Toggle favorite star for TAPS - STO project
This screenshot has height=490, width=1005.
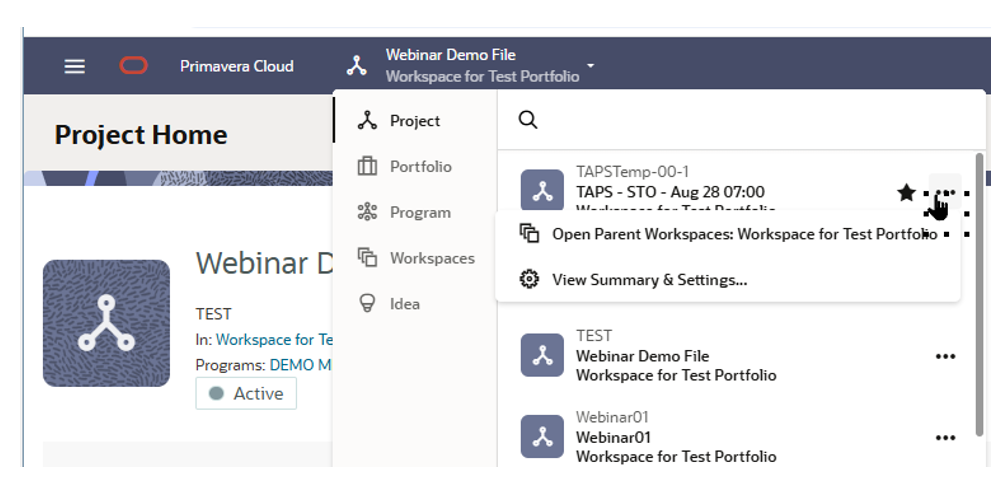point(906,192)
